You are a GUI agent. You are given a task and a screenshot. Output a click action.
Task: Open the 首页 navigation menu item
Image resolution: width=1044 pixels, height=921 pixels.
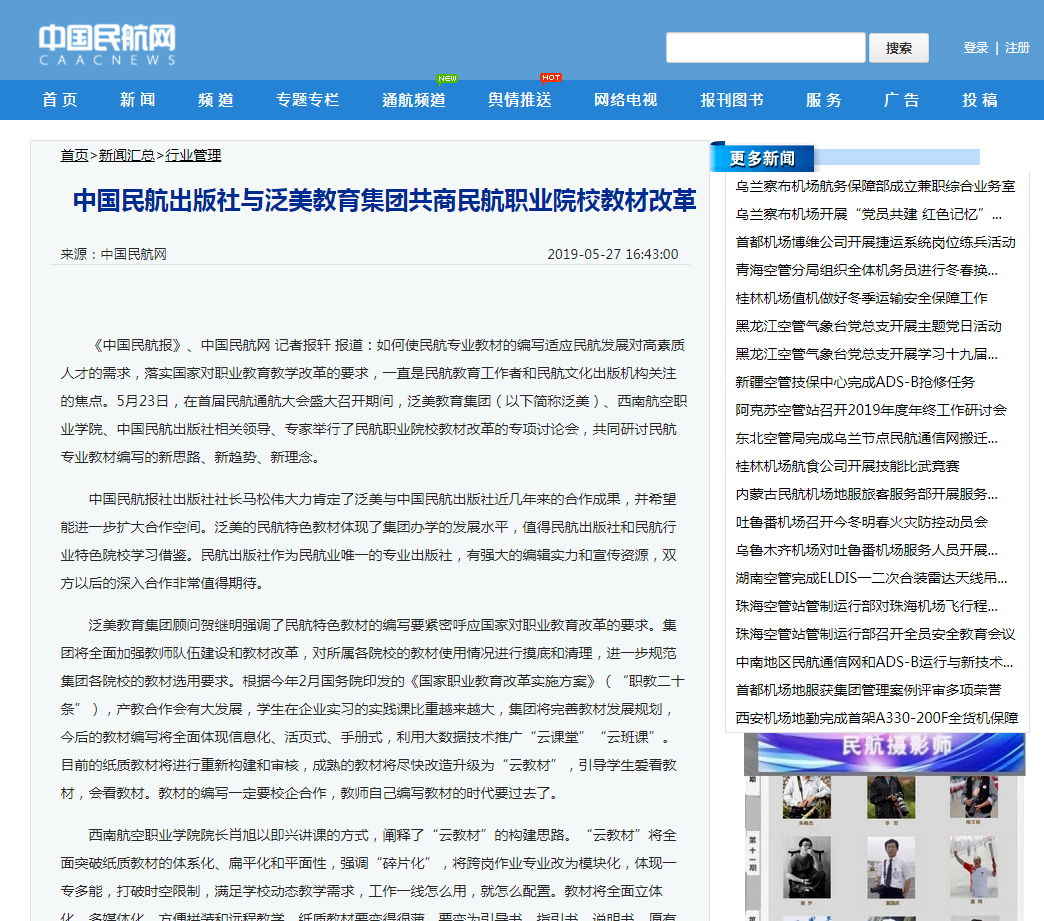(59, 100)
